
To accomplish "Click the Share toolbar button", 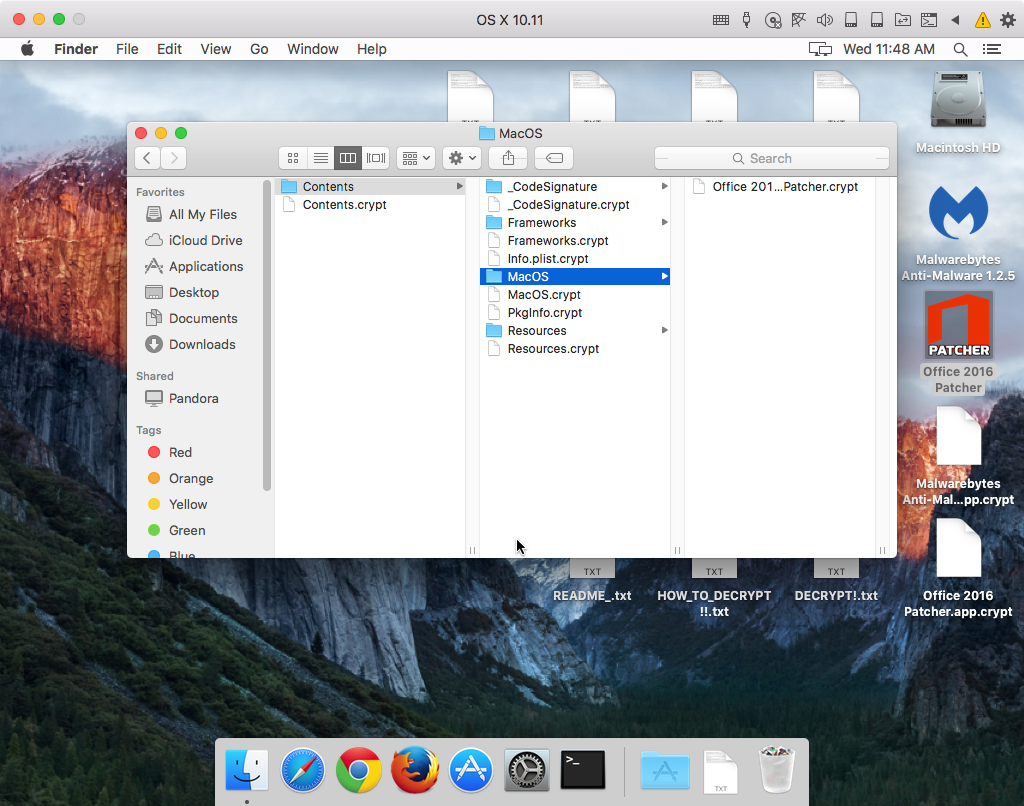I will point(508,158).
